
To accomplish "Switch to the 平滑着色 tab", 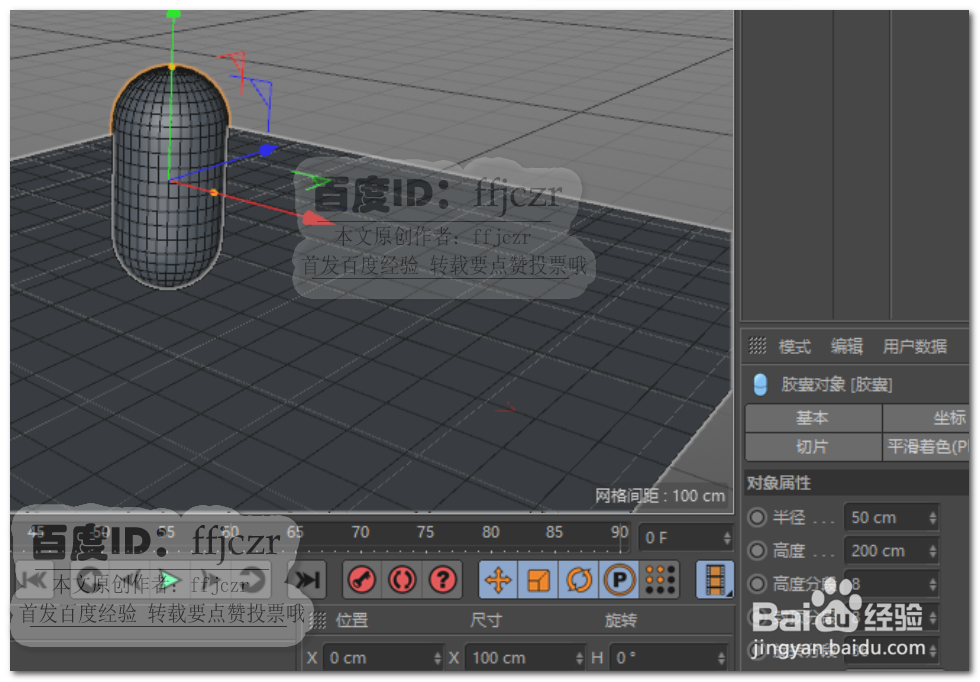I will (926, 446).
